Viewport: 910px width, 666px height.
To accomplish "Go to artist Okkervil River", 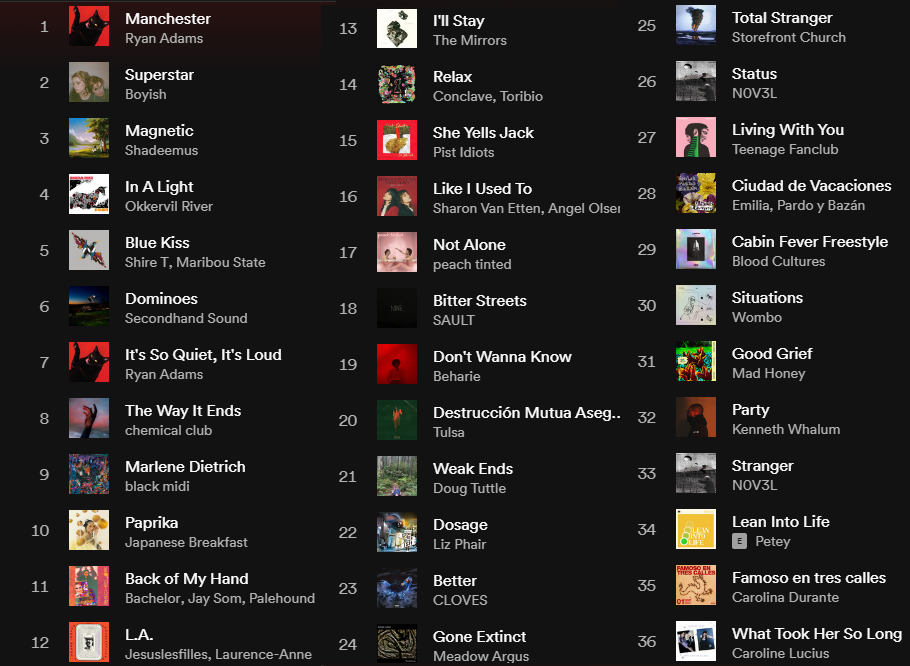I will click(x=169, y=207).
